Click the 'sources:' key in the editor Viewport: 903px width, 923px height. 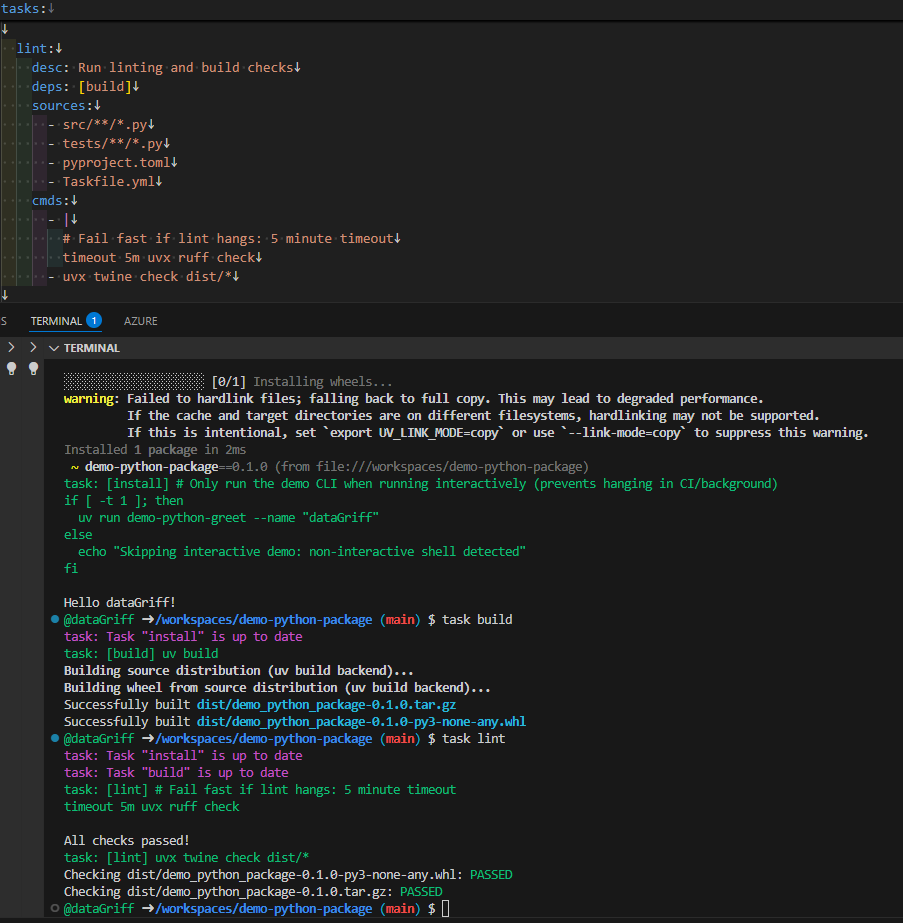click(62, 105)
